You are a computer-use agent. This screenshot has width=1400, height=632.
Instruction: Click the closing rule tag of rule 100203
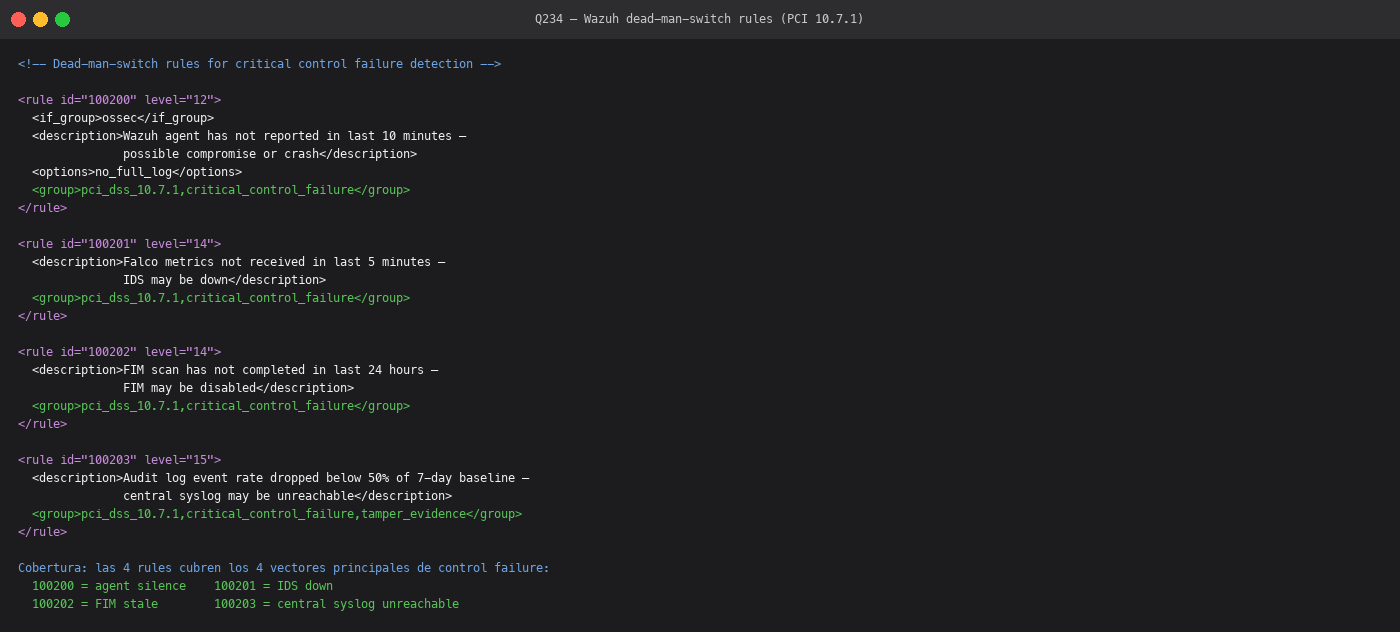click(42, 532)
